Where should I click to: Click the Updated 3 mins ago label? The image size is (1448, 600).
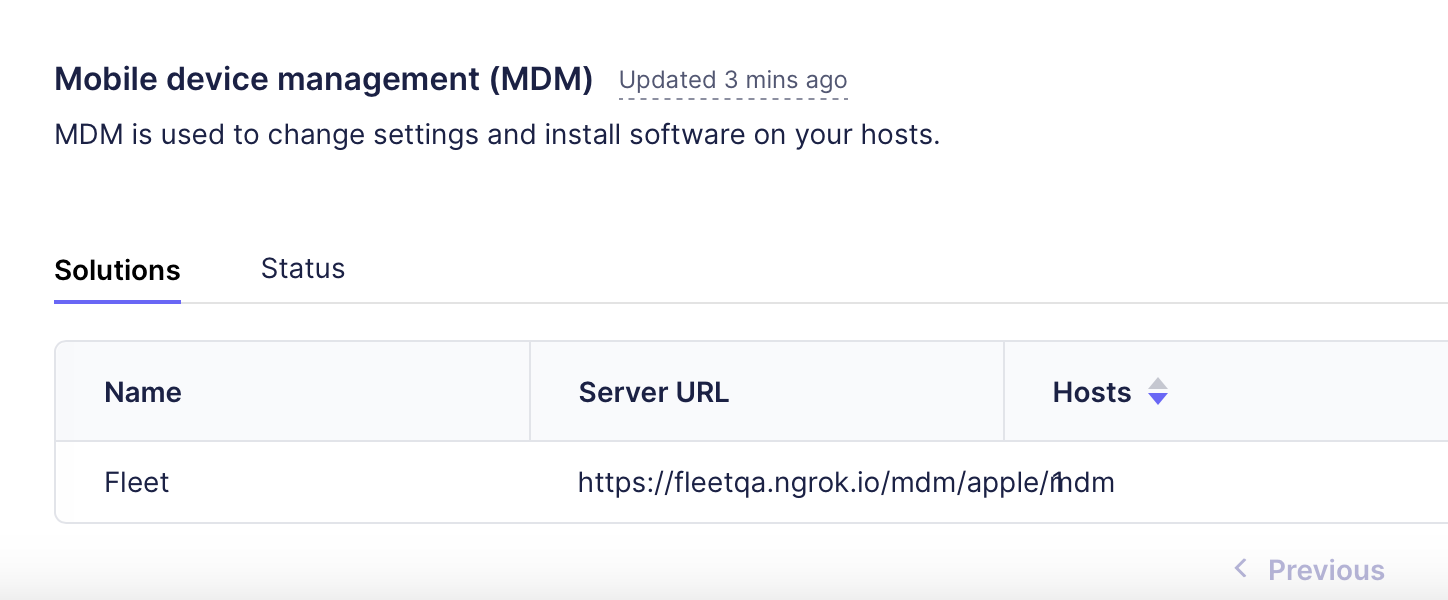click(732, 80)
